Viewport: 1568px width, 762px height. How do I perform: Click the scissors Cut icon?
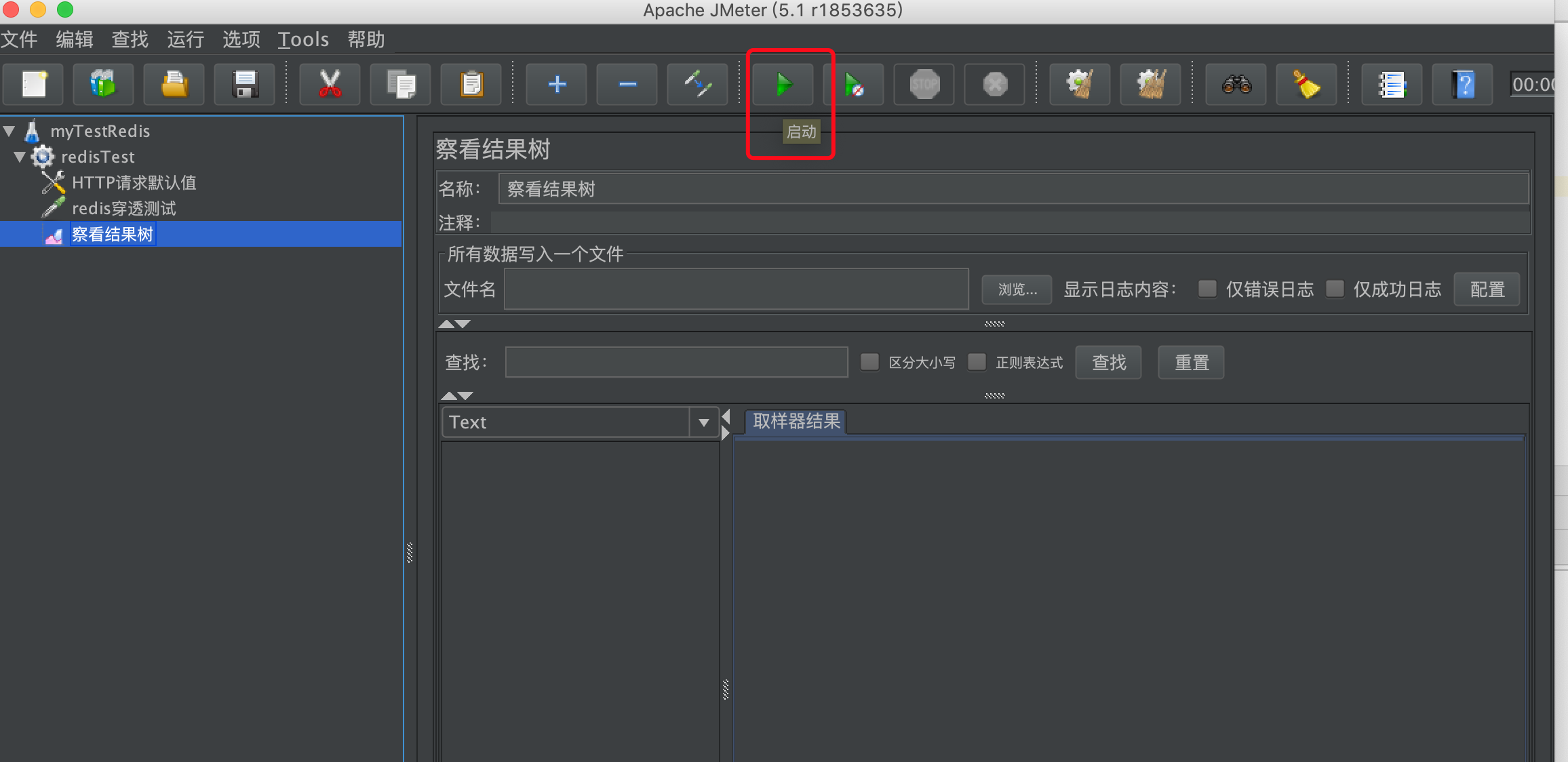(330, 85)
